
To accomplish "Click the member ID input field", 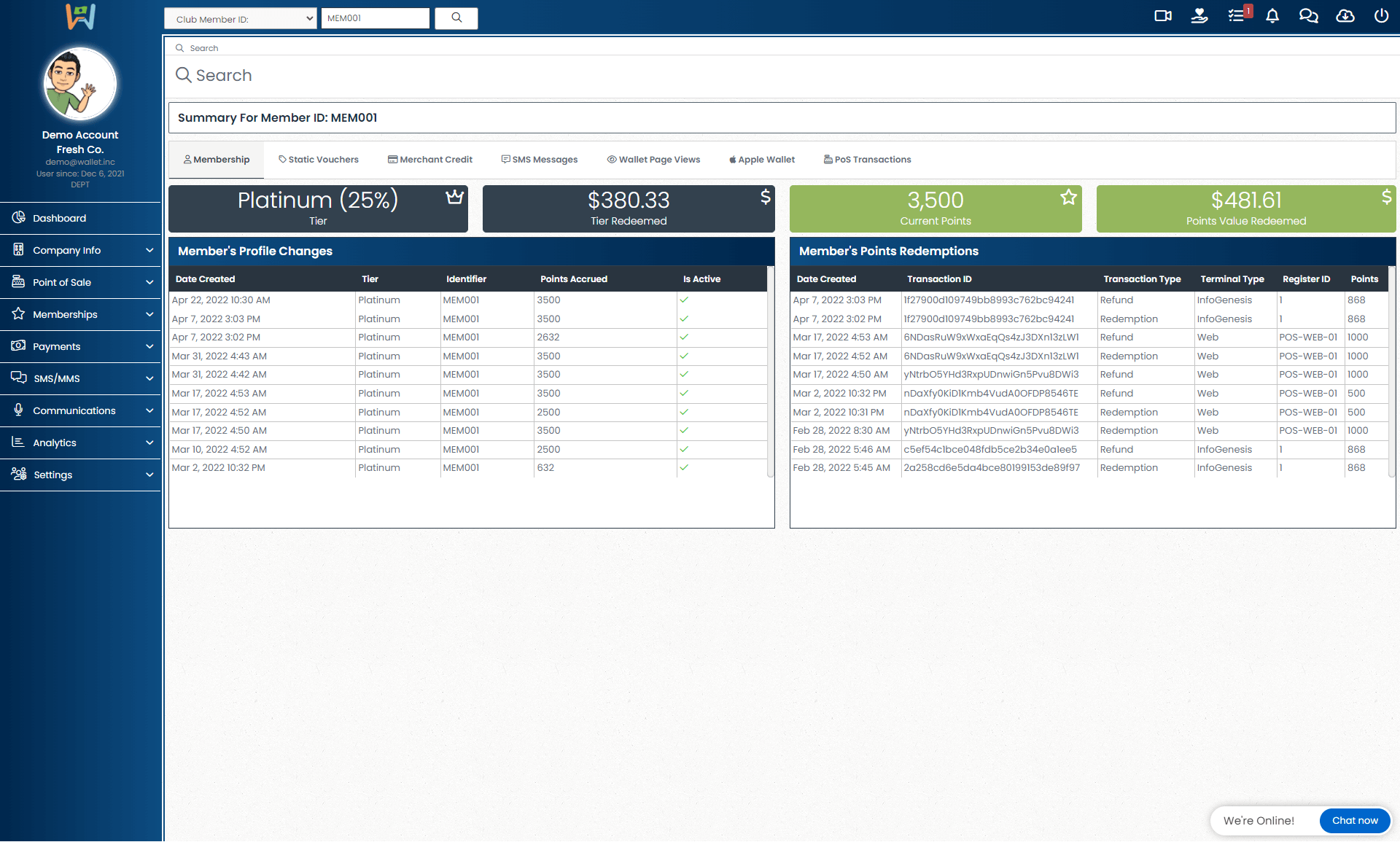I will pyautogui.click(x=375, y=18).
